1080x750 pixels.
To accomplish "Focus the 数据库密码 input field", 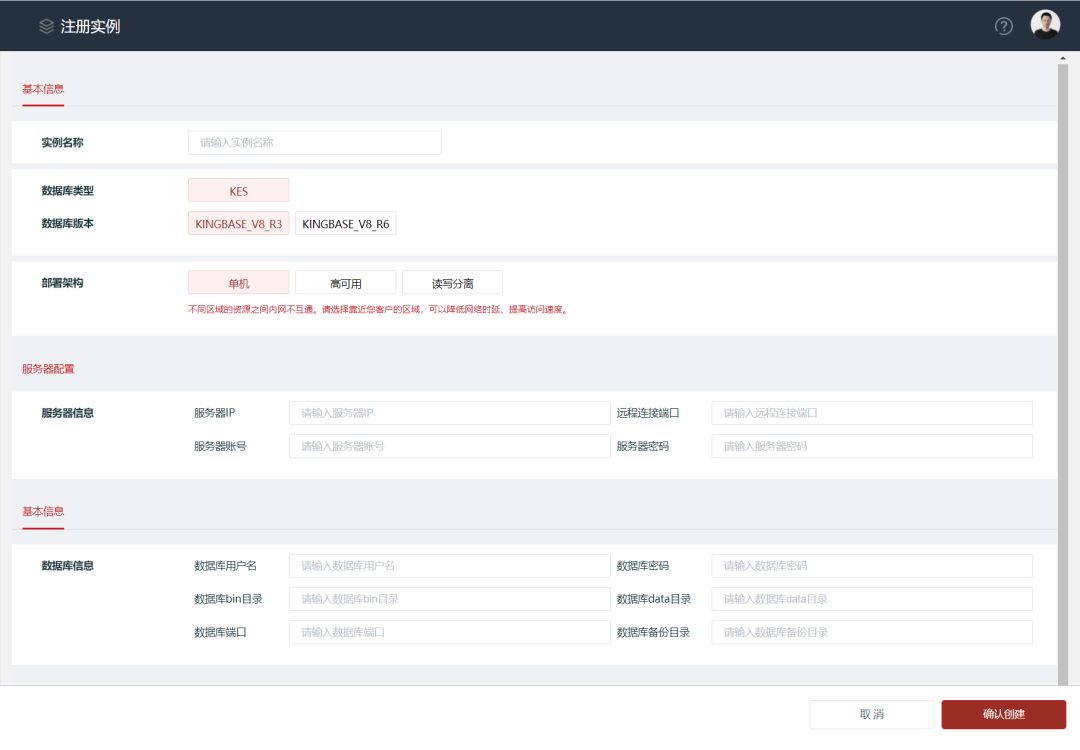I will [x=872, y=566].
